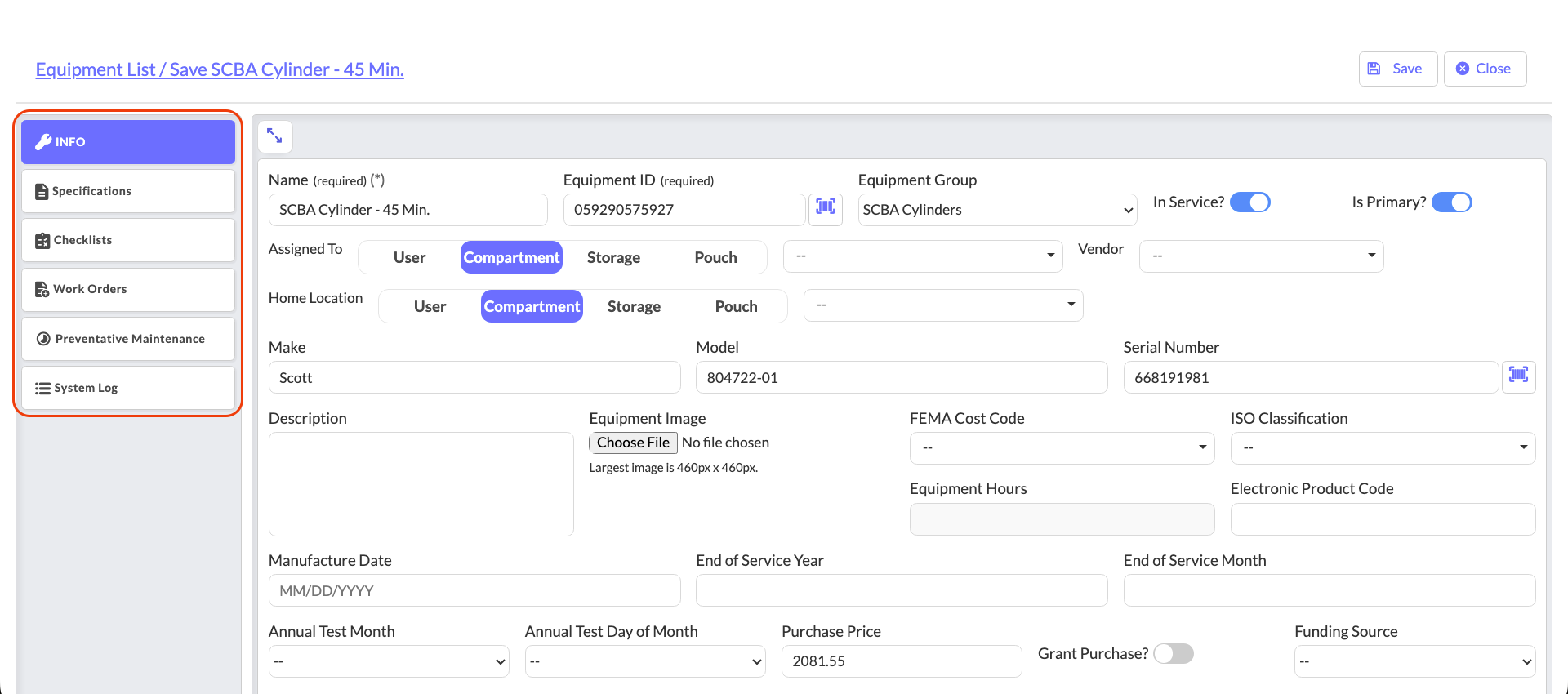Open the Equipment Group dropdown

(x=997, y=210)
